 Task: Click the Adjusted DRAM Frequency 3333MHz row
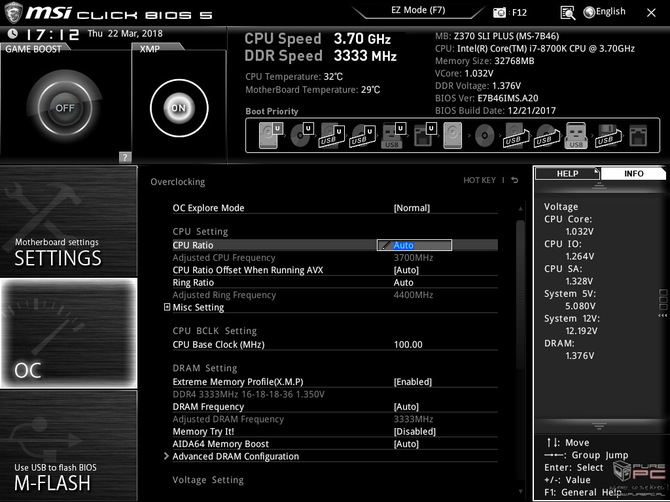(x=335, y=419)
